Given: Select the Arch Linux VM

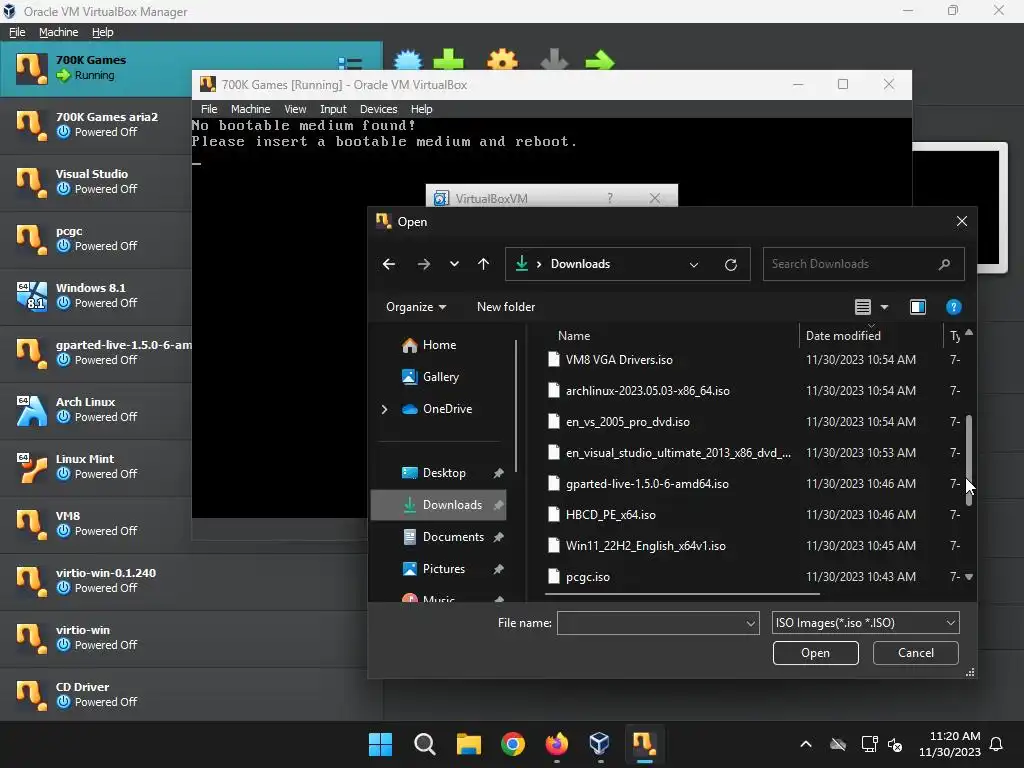Looking at the screenshot, I should pyautogui.click(x=95, y=410).
